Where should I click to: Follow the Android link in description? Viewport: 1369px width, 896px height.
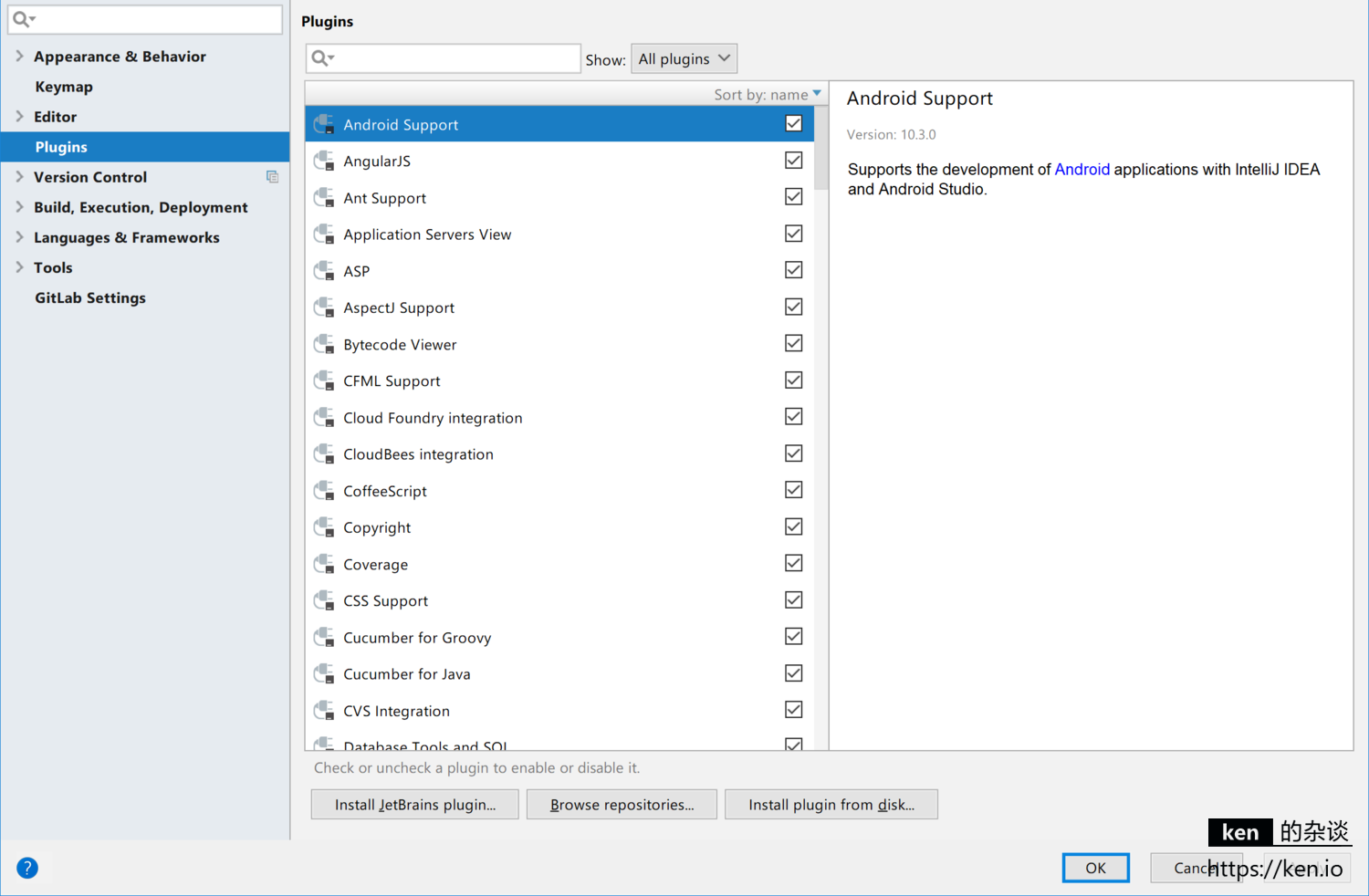click(1082, 170)
